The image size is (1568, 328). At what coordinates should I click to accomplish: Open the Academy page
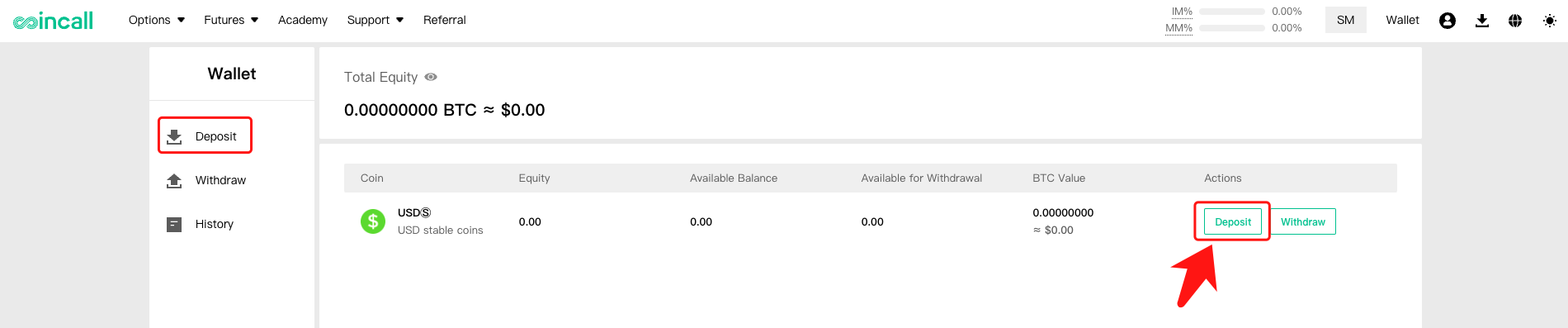point(303,20)
